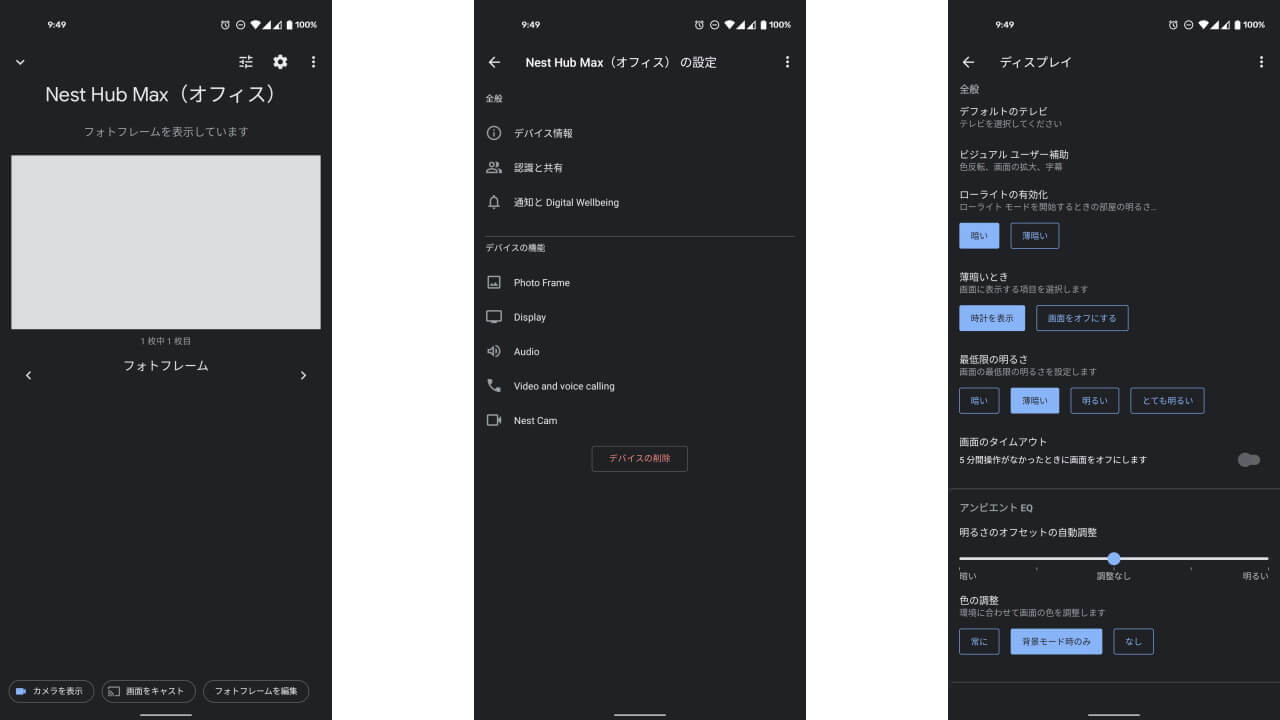This screenshot has width=1280, height=720.
Task: Go to next photo frame arrow
Action: click(x=304, y=375)
